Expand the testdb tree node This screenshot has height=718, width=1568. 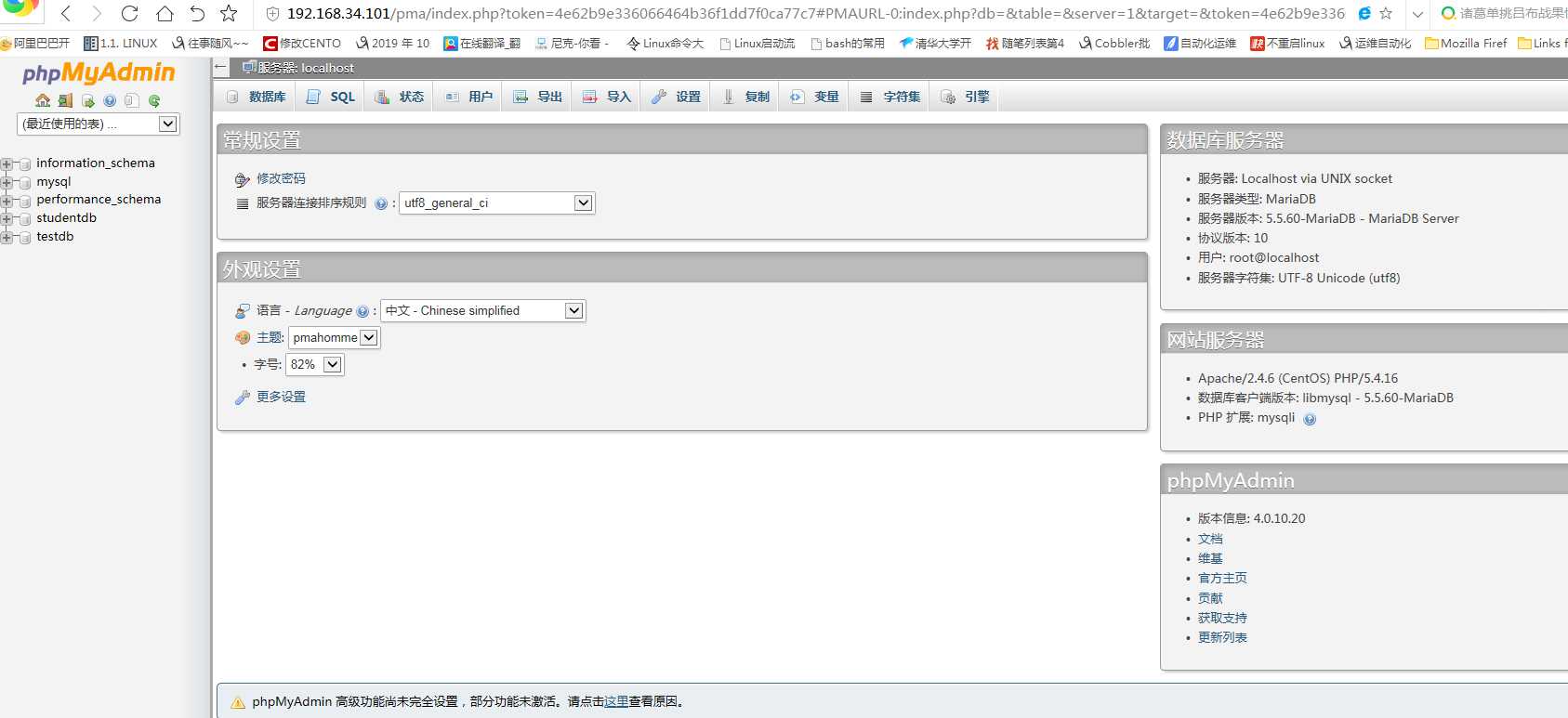tap(7, 237)
